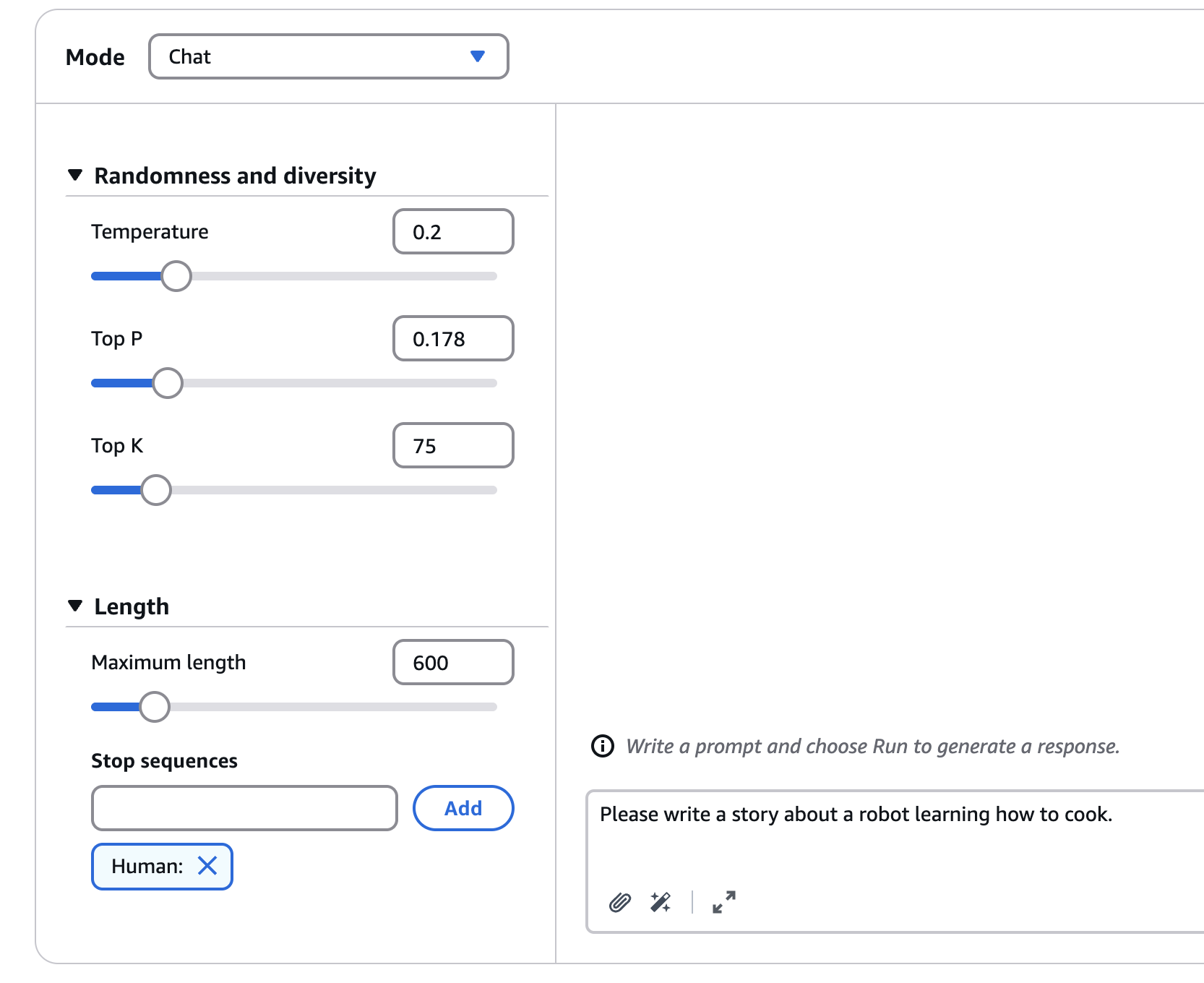Click the Temperature slider handle
Screen dimensions: 1204x983
[x=176, y=276]
